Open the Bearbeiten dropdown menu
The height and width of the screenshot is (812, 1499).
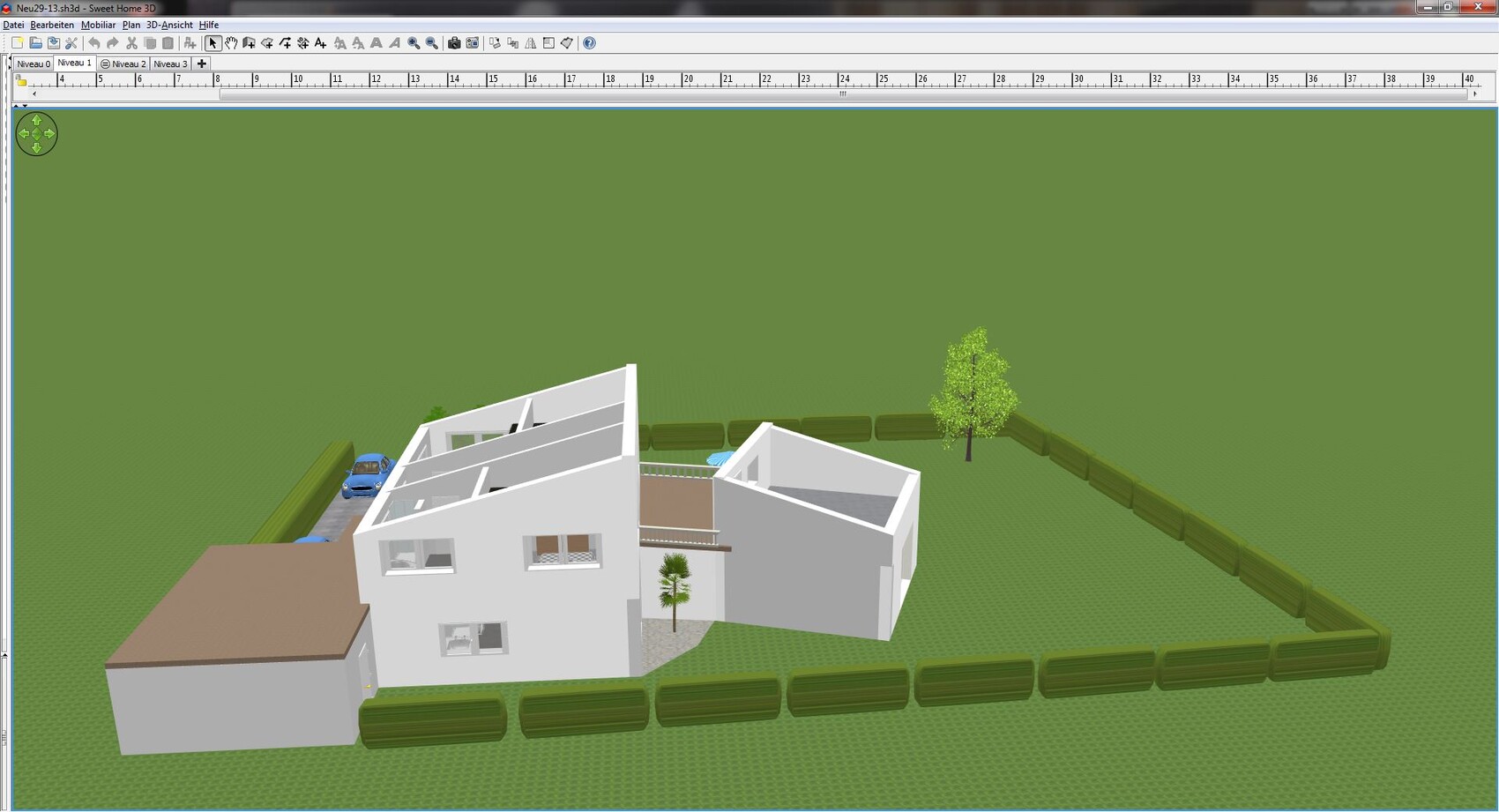coord(52,25)
